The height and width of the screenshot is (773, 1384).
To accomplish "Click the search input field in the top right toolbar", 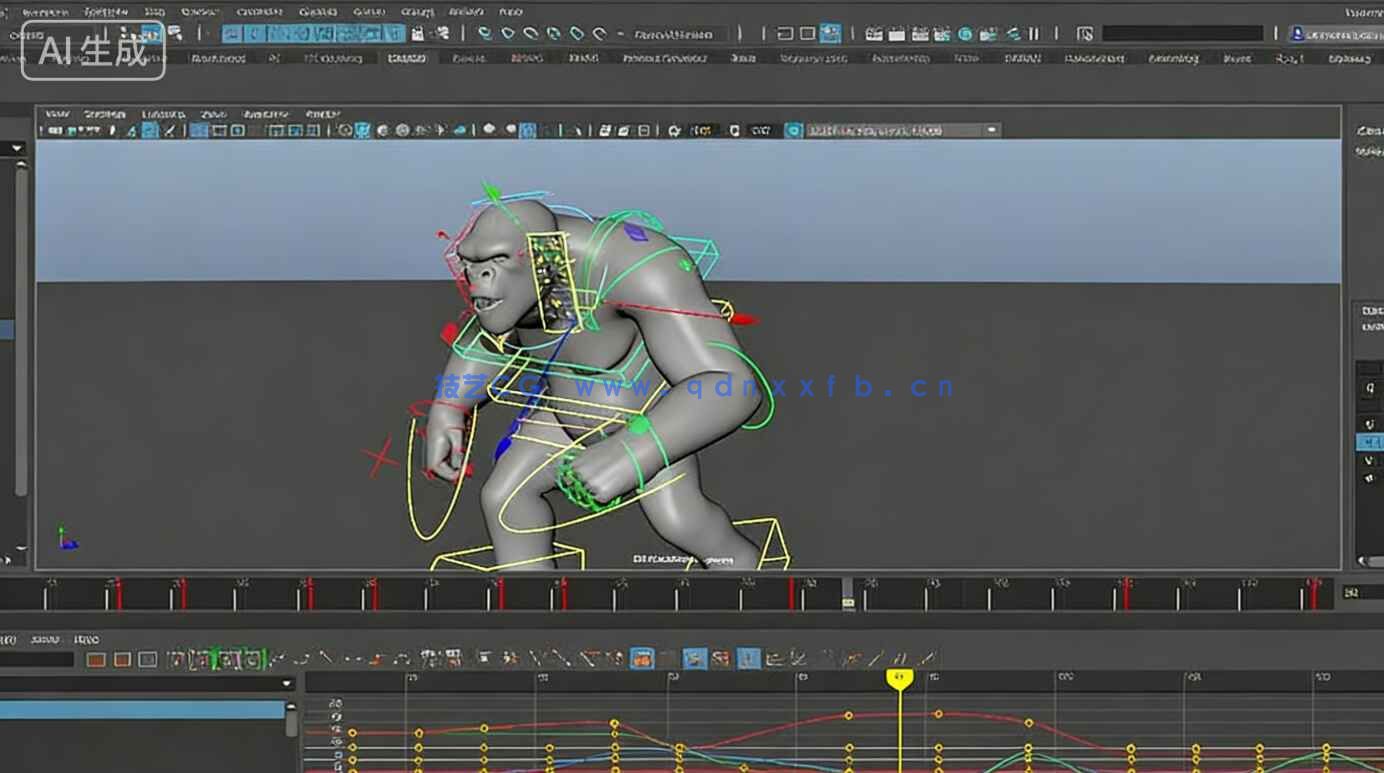I will (1182, 34).
